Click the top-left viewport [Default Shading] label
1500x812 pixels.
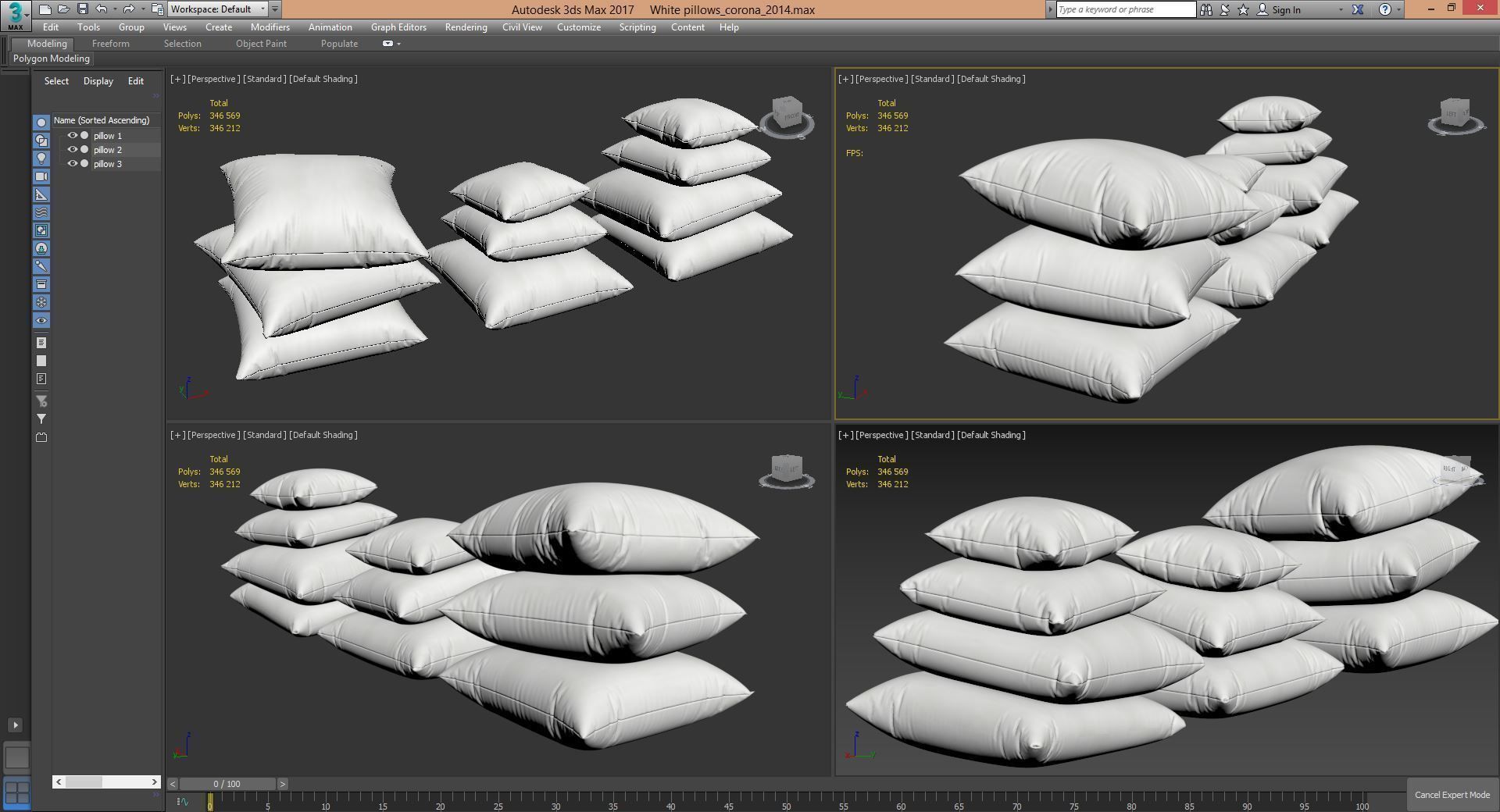coord(323,79)
